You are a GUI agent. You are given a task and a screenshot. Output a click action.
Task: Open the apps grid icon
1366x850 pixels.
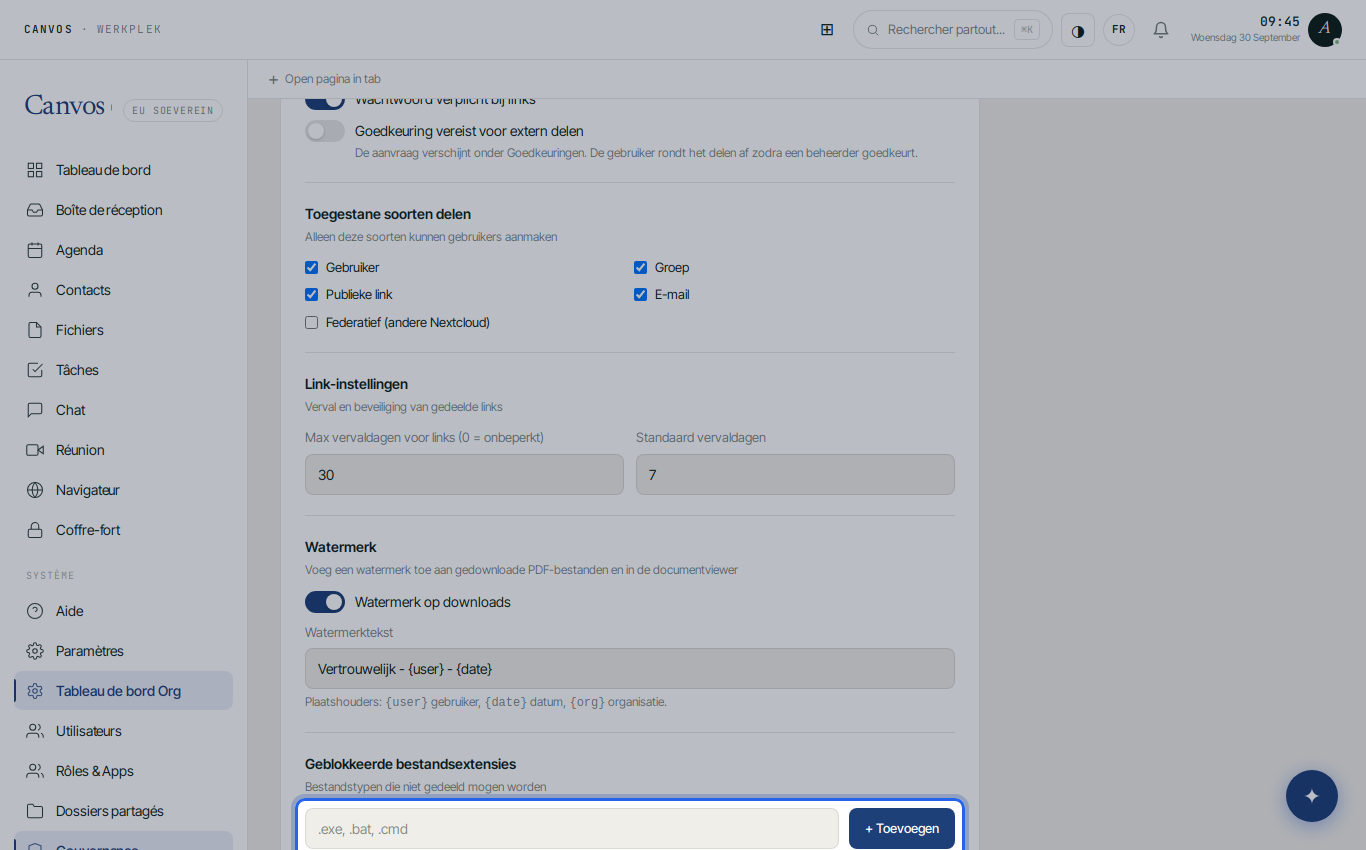click(827, 30)
